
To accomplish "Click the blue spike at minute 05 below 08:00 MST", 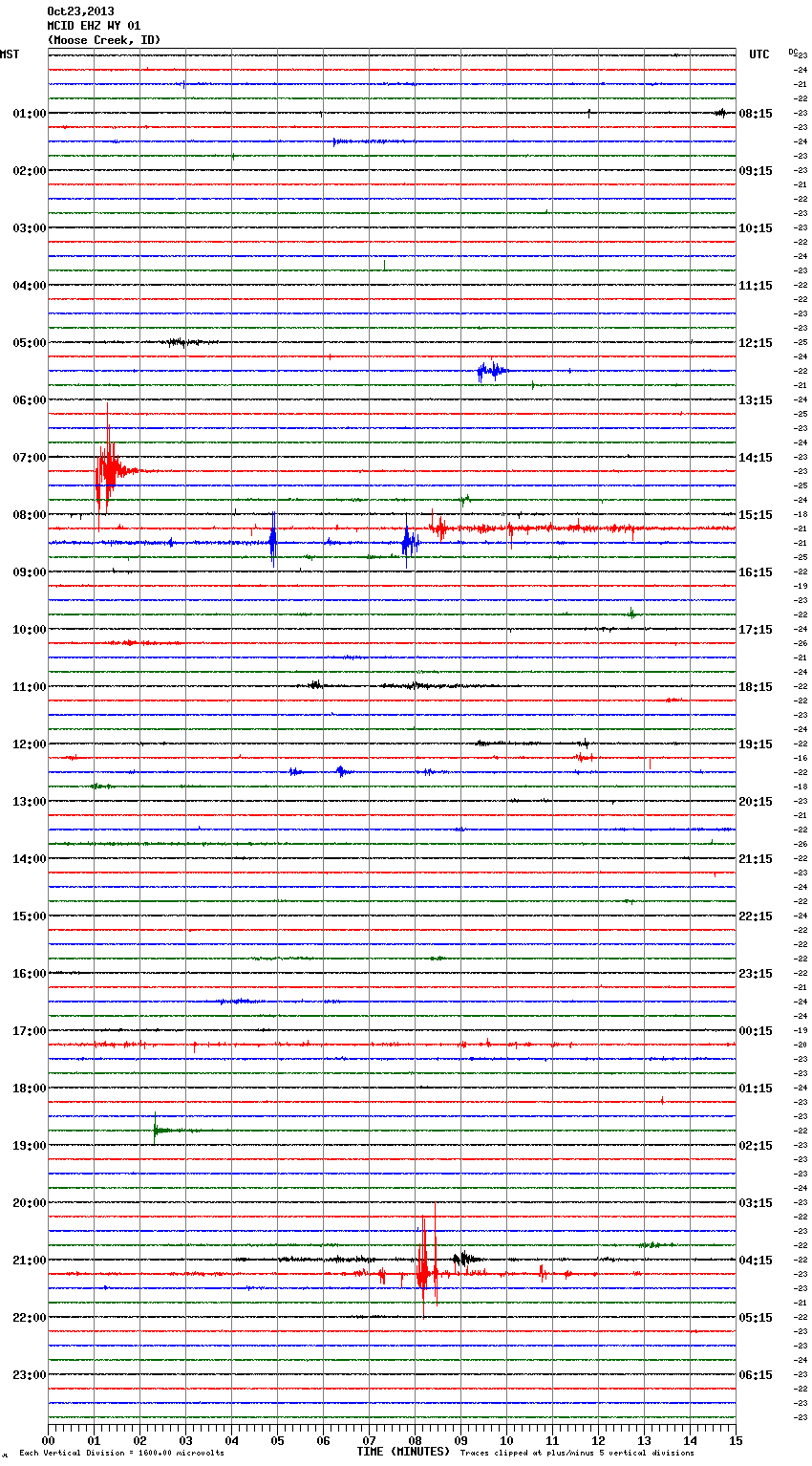I will click(x=273, y=542).
